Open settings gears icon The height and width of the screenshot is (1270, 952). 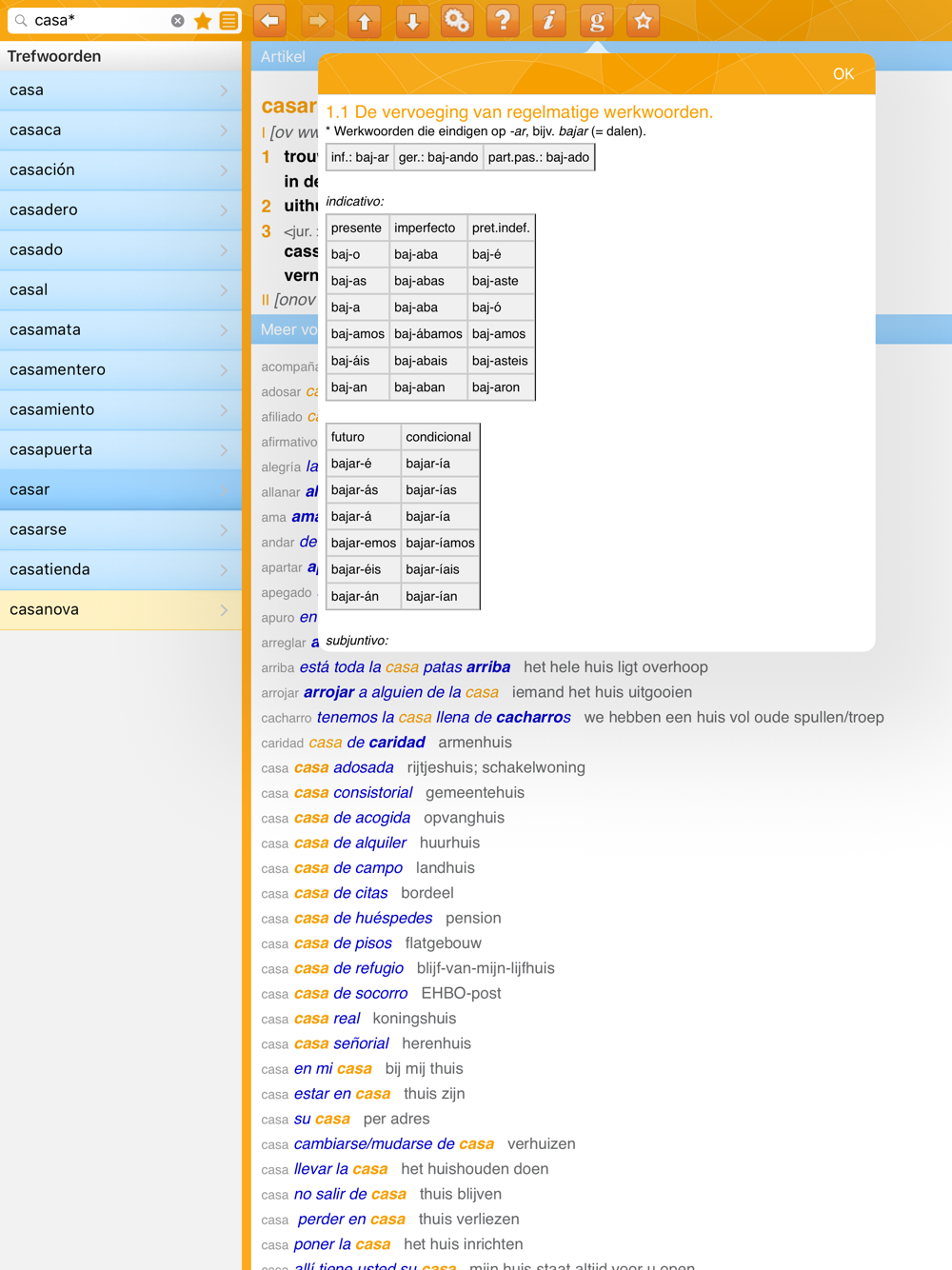457,20
